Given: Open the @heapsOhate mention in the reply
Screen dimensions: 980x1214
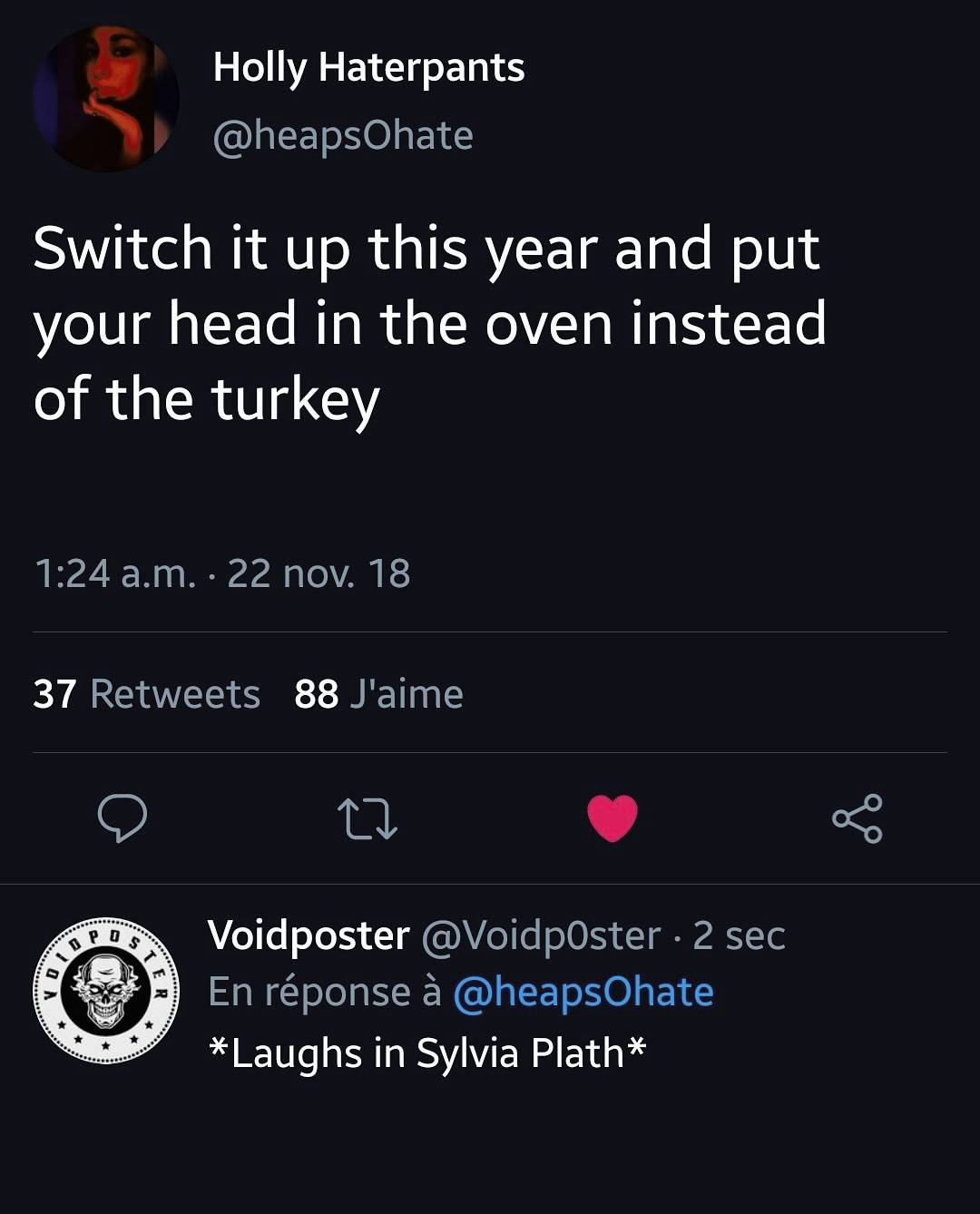Looking at the screenshot, I should click(x=582, y=990).
